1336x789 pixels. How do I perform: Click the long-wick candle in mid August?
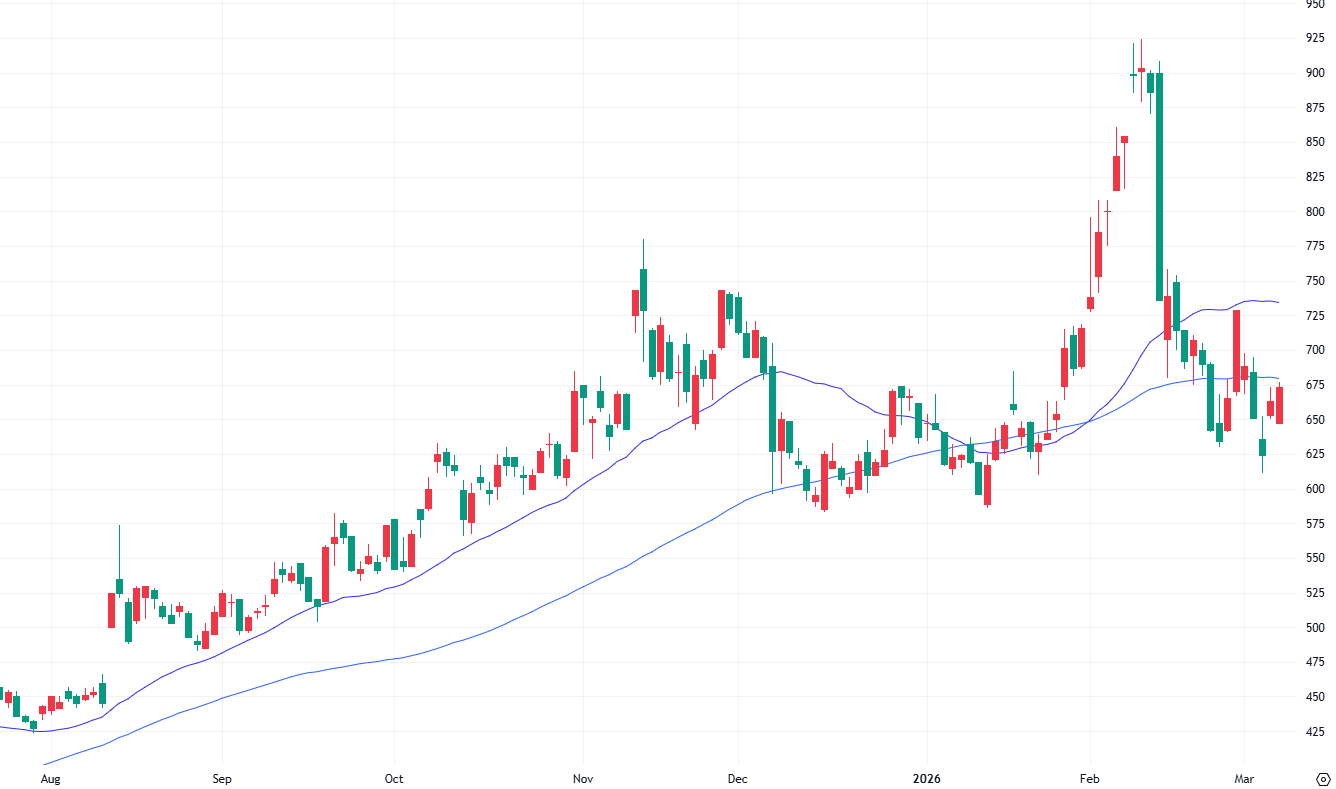118,585
